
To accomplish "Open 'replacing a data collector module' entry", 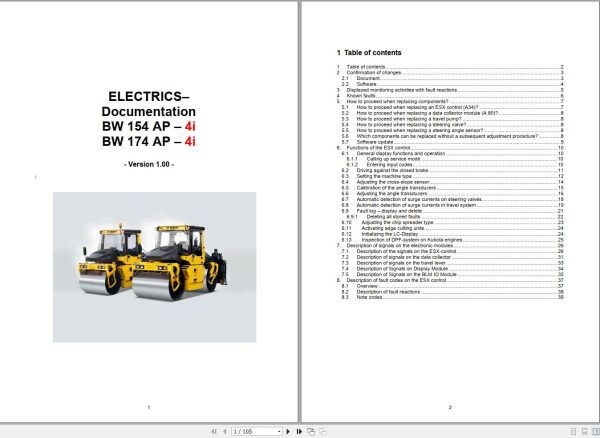I will pos(452,113).
